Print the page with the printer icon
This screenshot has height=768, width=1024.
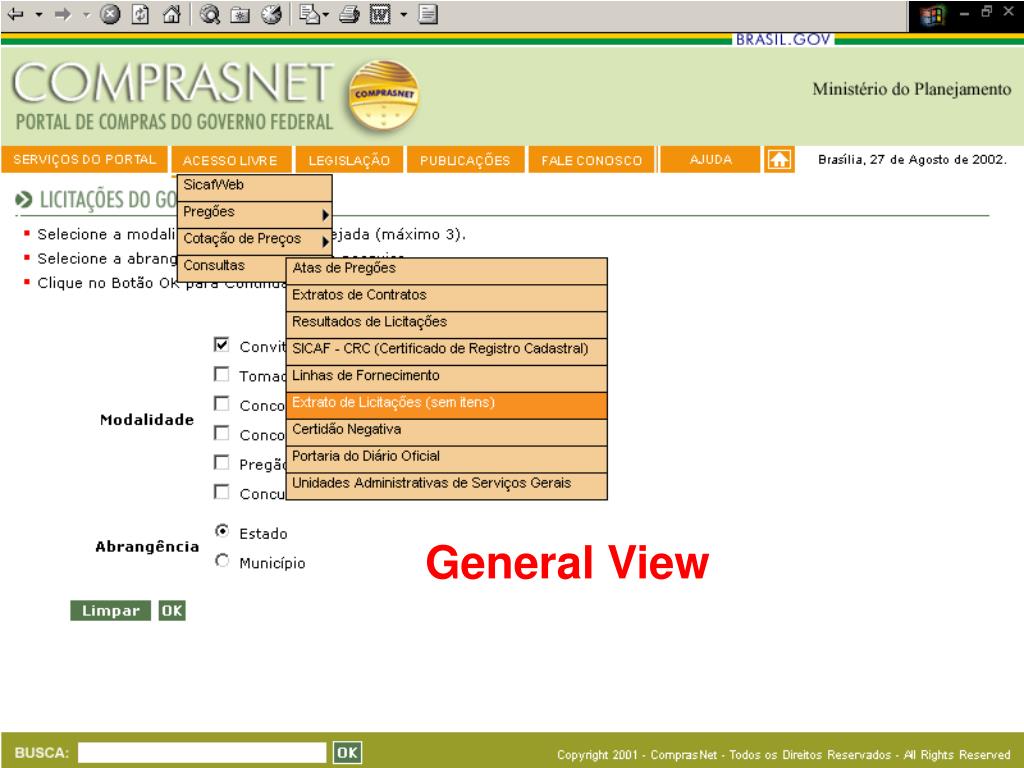tap(349, 14)
